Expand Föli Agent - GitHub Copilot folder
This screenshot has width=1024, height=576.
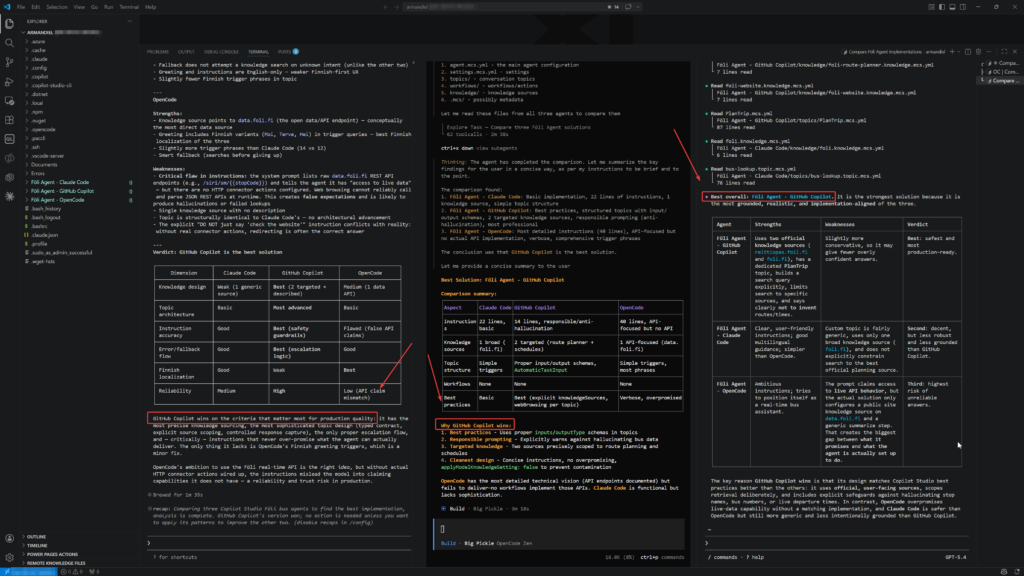coord(63,191)
